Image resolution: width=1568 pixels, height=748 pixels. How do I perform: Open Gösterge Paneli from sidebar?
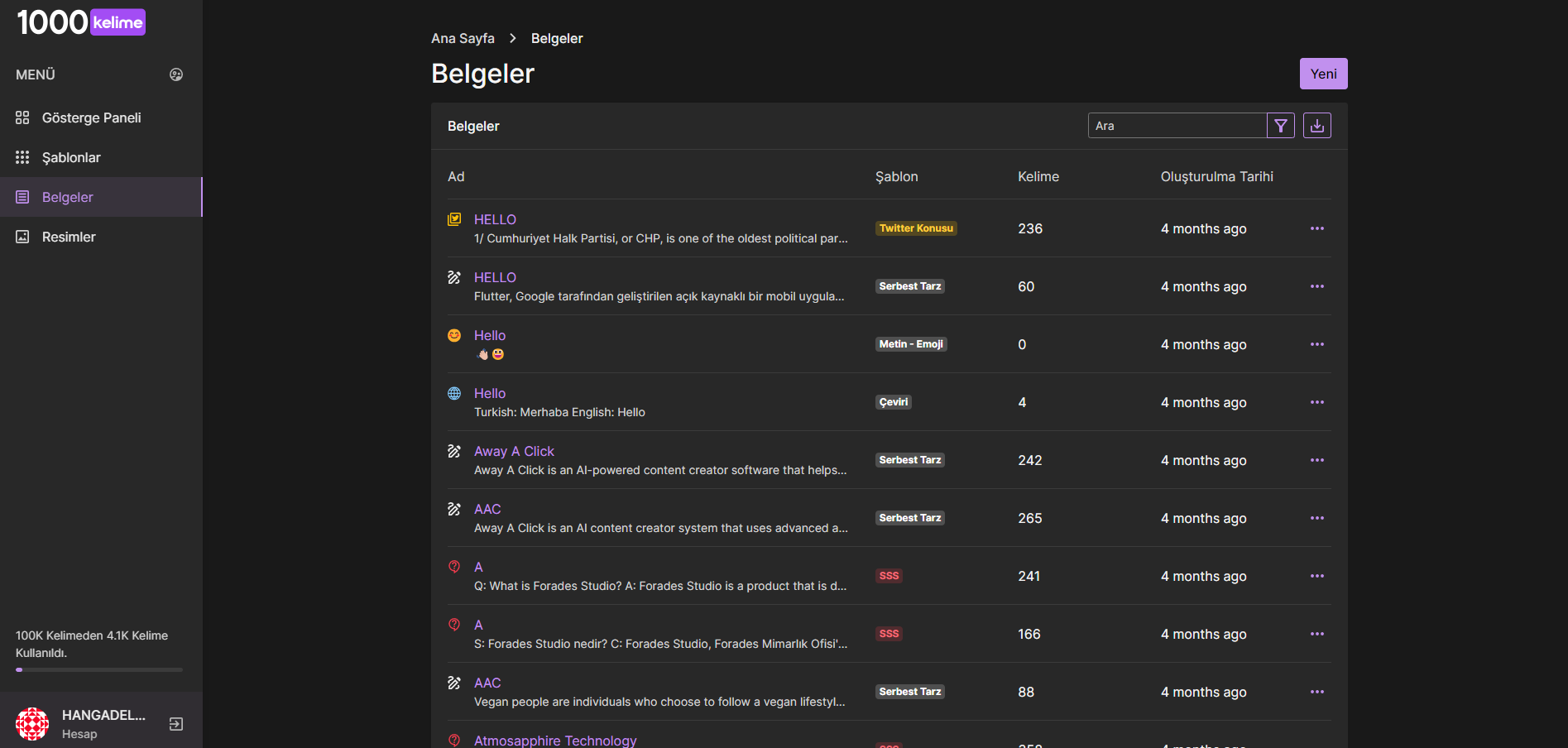(x=91, y=117)
